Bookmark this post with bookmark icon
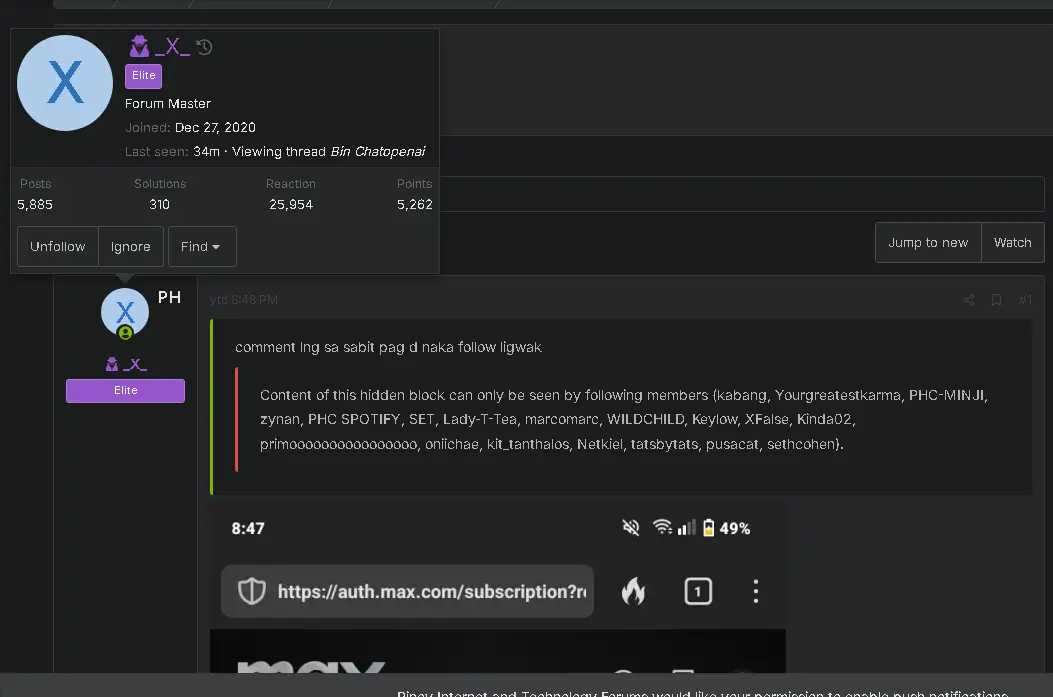The width and height of the screenshot is (1053, 697). point(997,299)
